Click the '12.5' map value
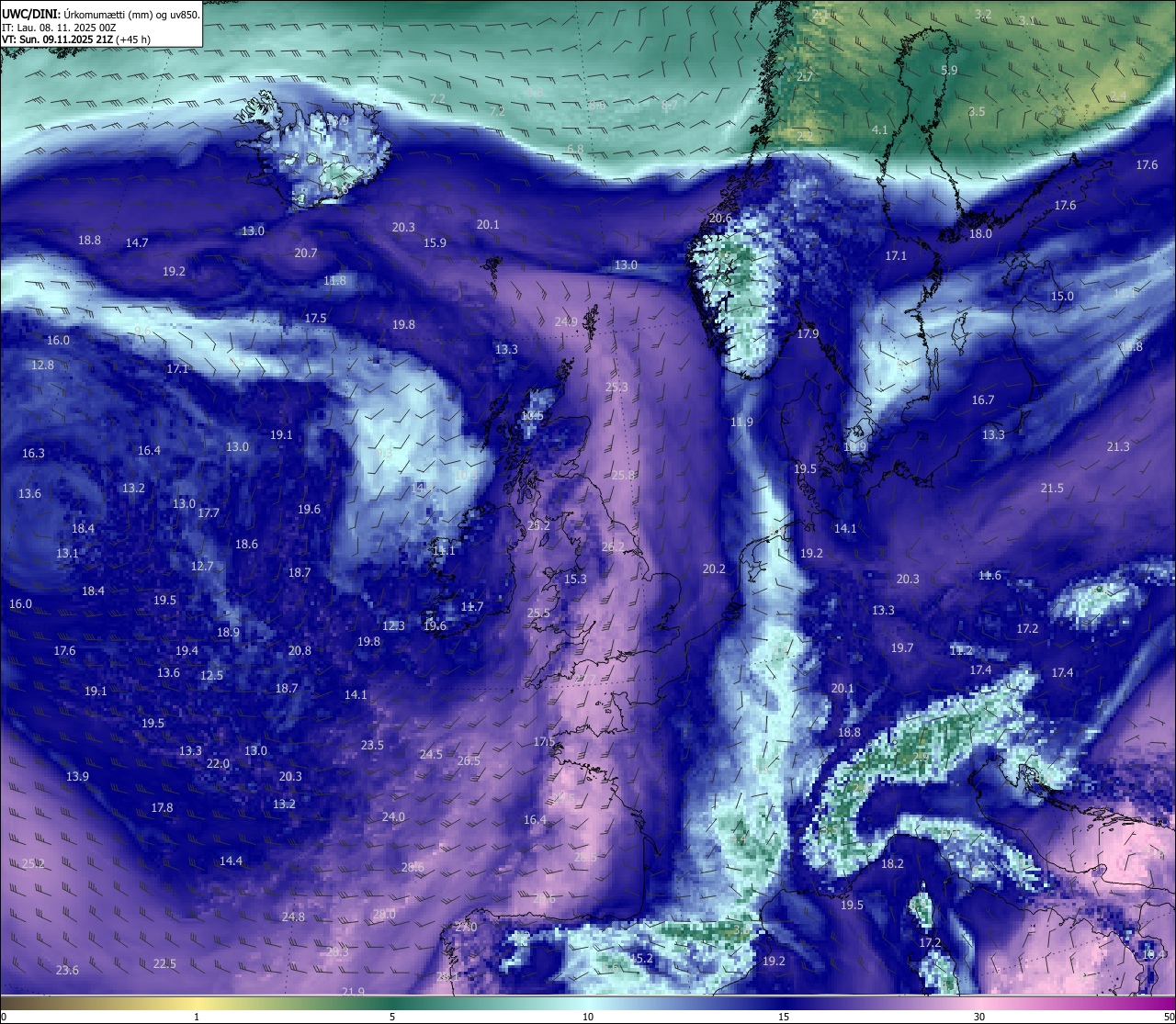The image size is (1176, 1024). (211, 675)
